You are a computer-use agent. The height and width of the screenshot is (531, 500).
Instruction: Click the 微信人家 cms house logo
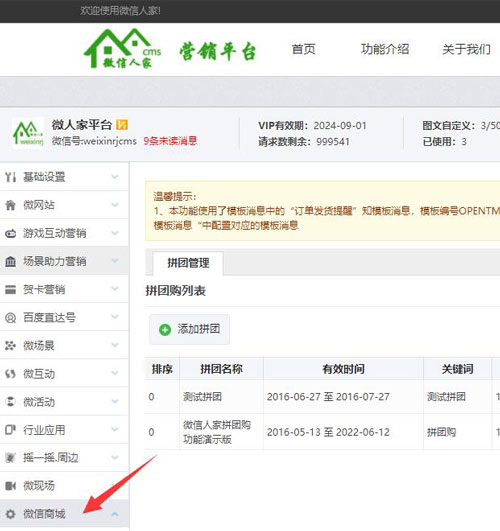coord(122,48)
